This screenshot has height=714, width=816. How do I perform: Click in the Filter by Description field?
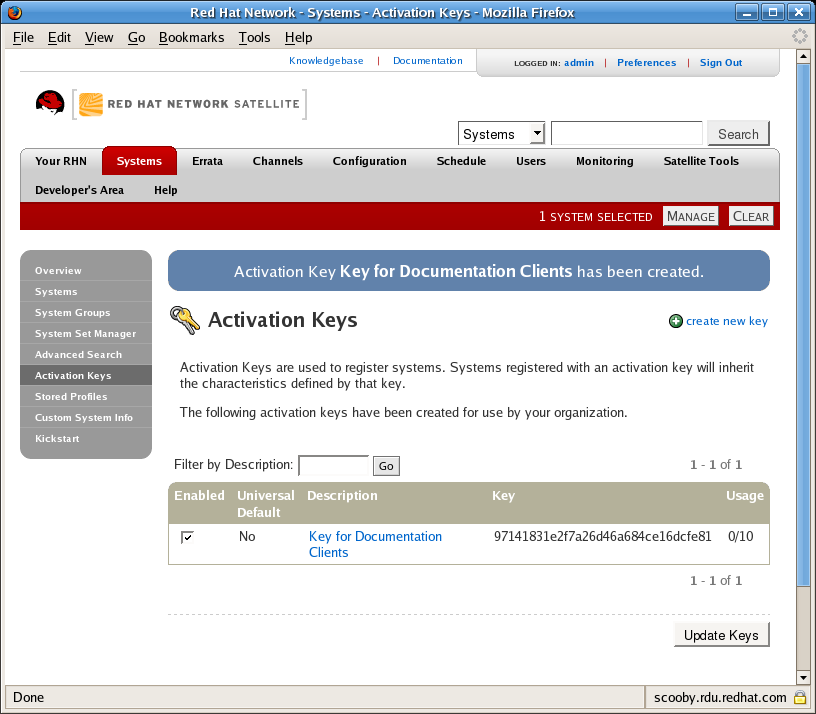coord(334,465)
